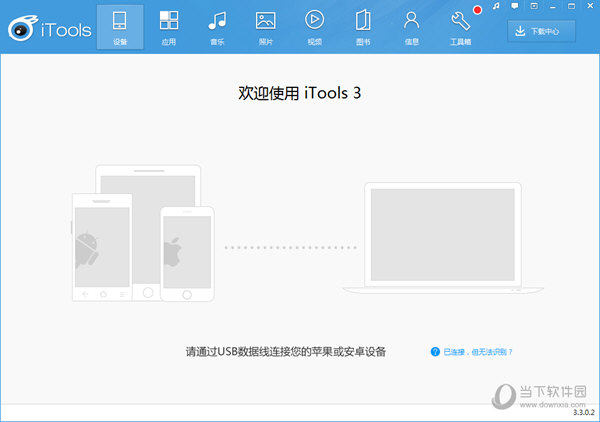
Task: Click the iPhone illustration with Apple logo
Action: point(187,254)
